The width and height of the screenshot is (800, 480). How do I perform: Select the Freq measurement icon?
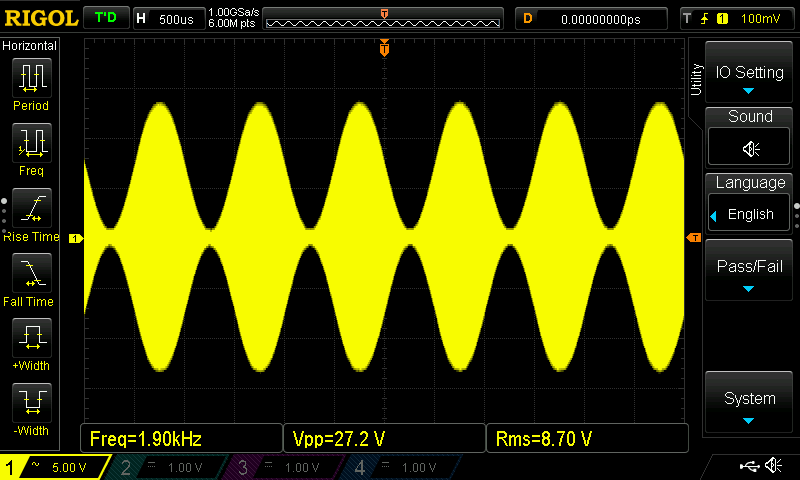[x=32, y=143]
